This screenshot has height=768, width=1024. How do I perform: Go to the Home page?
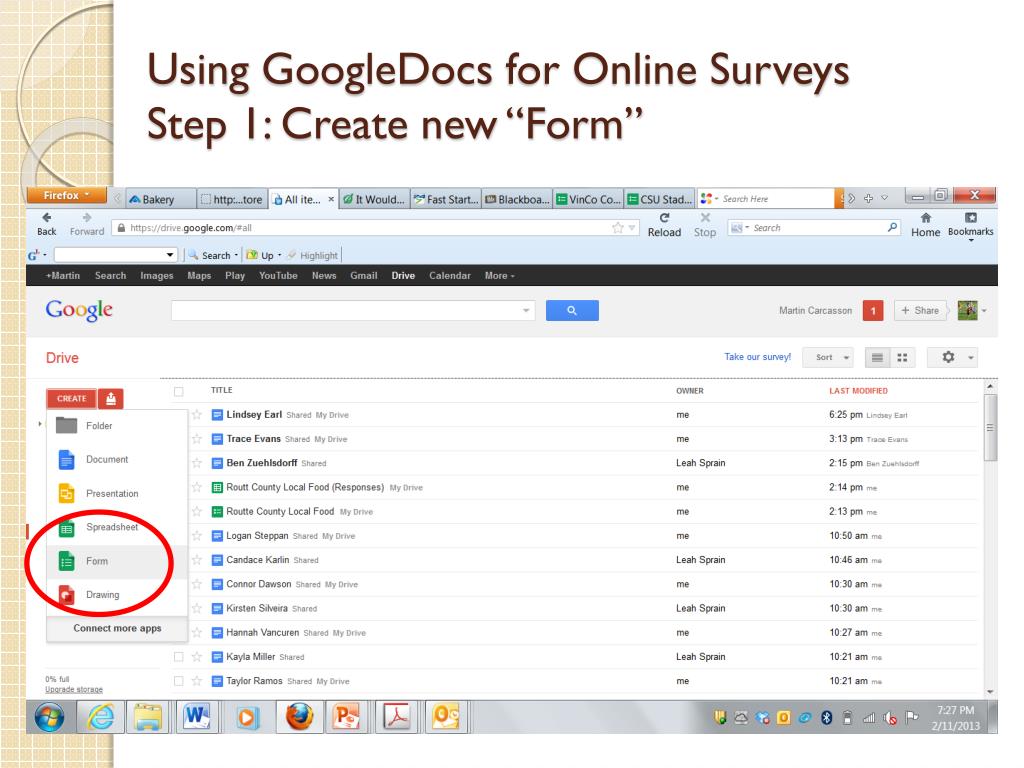click(925, 218)
